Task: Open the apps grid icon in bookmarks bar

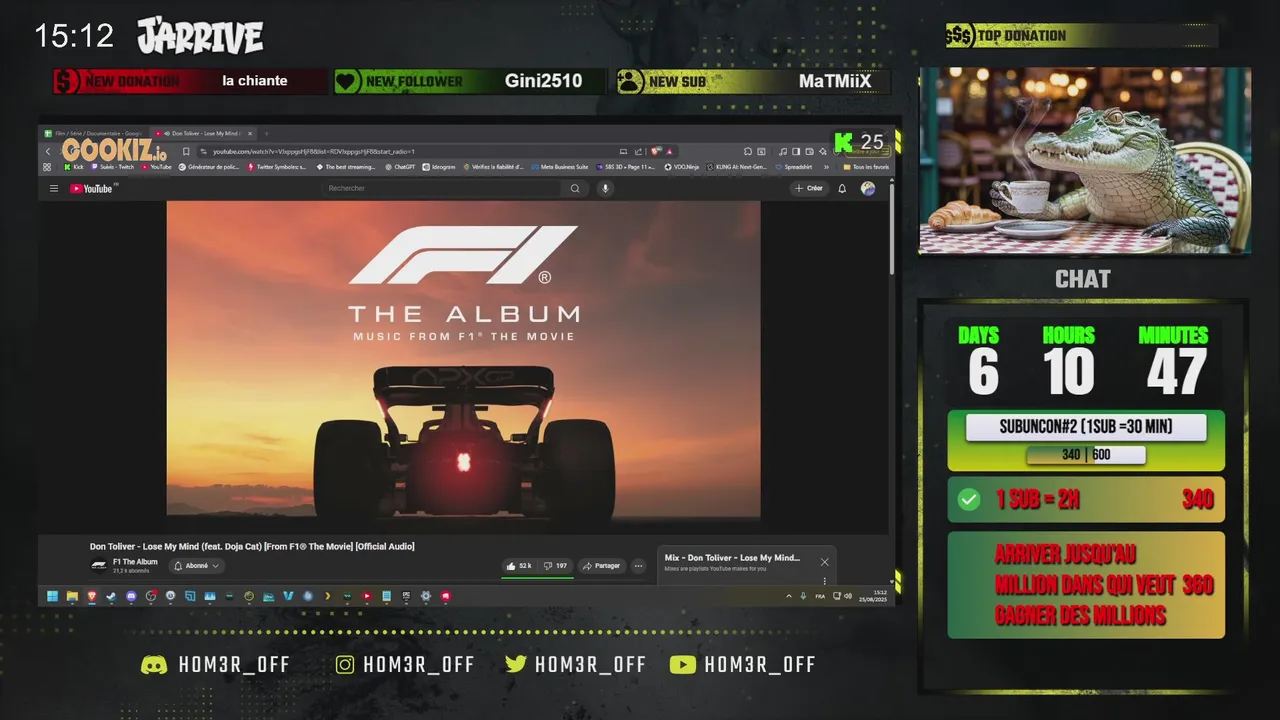Action: point(47,167)
